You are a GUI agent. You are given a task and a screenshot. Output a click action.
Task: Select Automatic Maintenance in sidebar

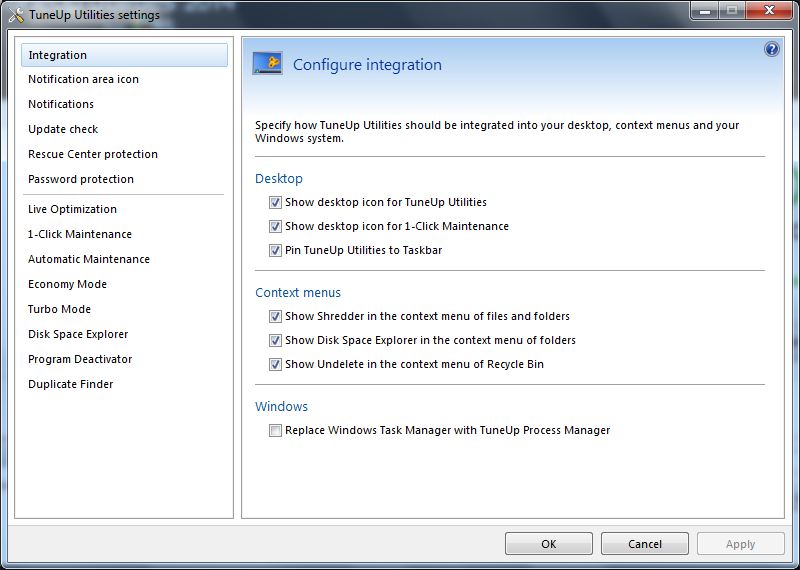click(x=124, y=259)
